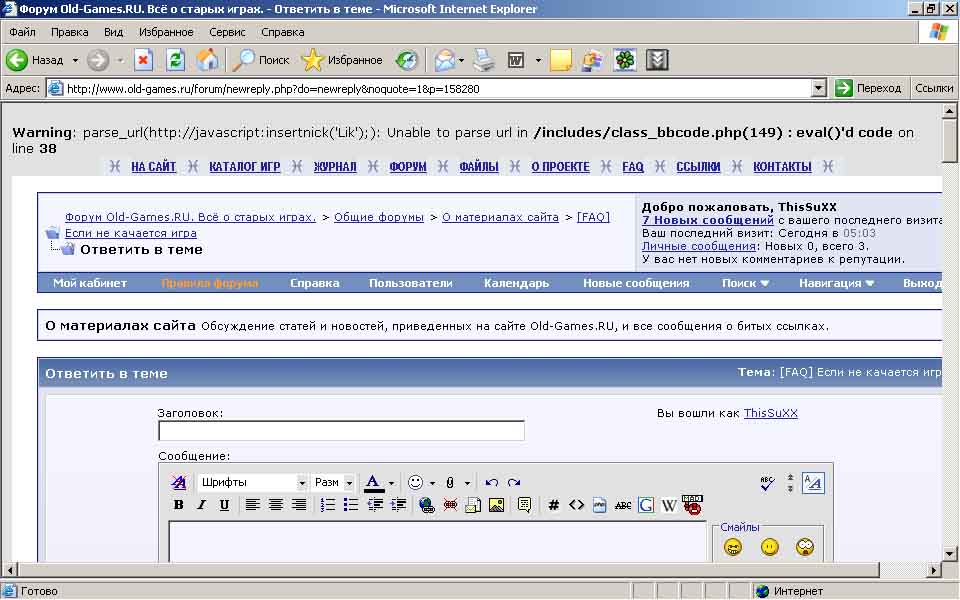
Task: Open the text color picker A button
Action: 373,482
